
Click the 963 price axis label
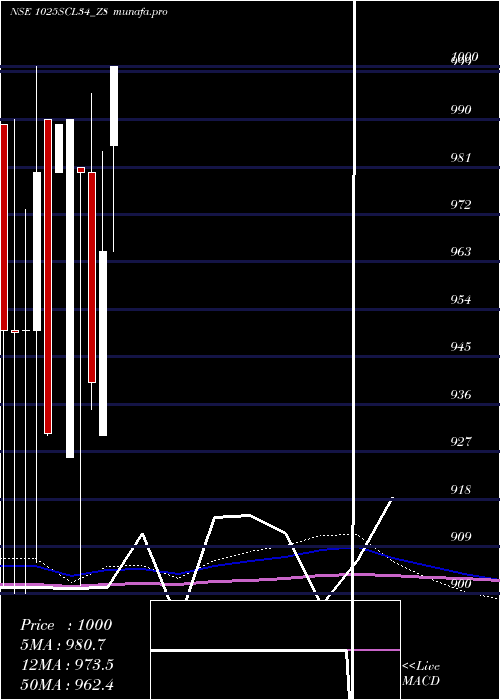click(461, 252)
